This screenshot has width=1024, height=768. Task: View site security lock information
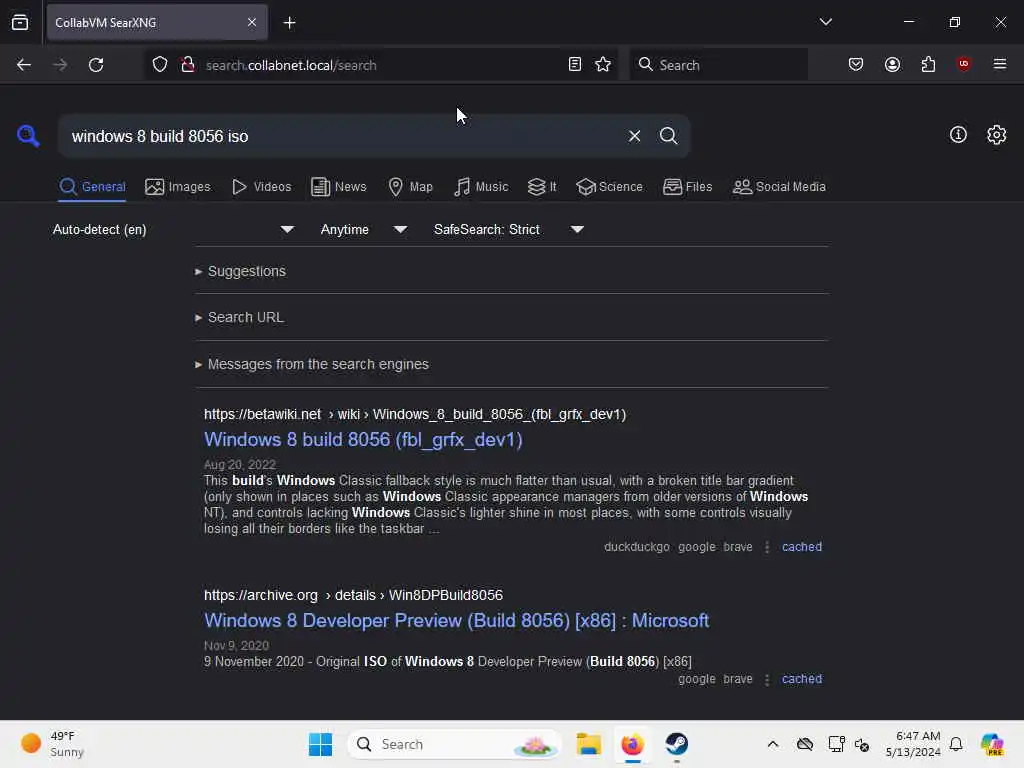point(187,65)
